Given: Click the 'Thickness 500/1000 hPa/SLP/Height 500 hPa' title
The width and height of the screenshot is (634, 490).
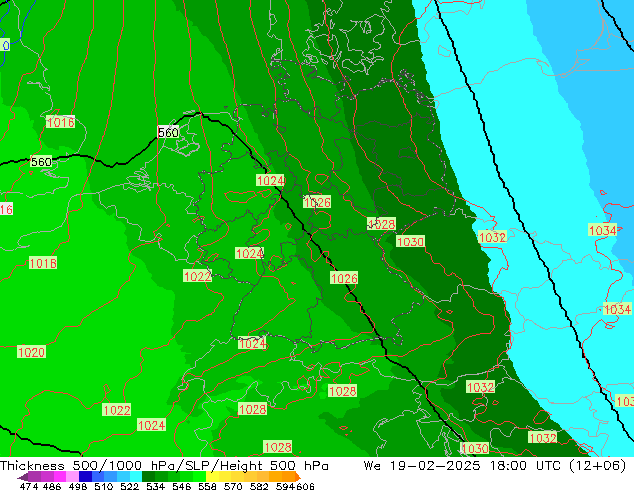Looking at the screenshot, I should pos(164,466).
